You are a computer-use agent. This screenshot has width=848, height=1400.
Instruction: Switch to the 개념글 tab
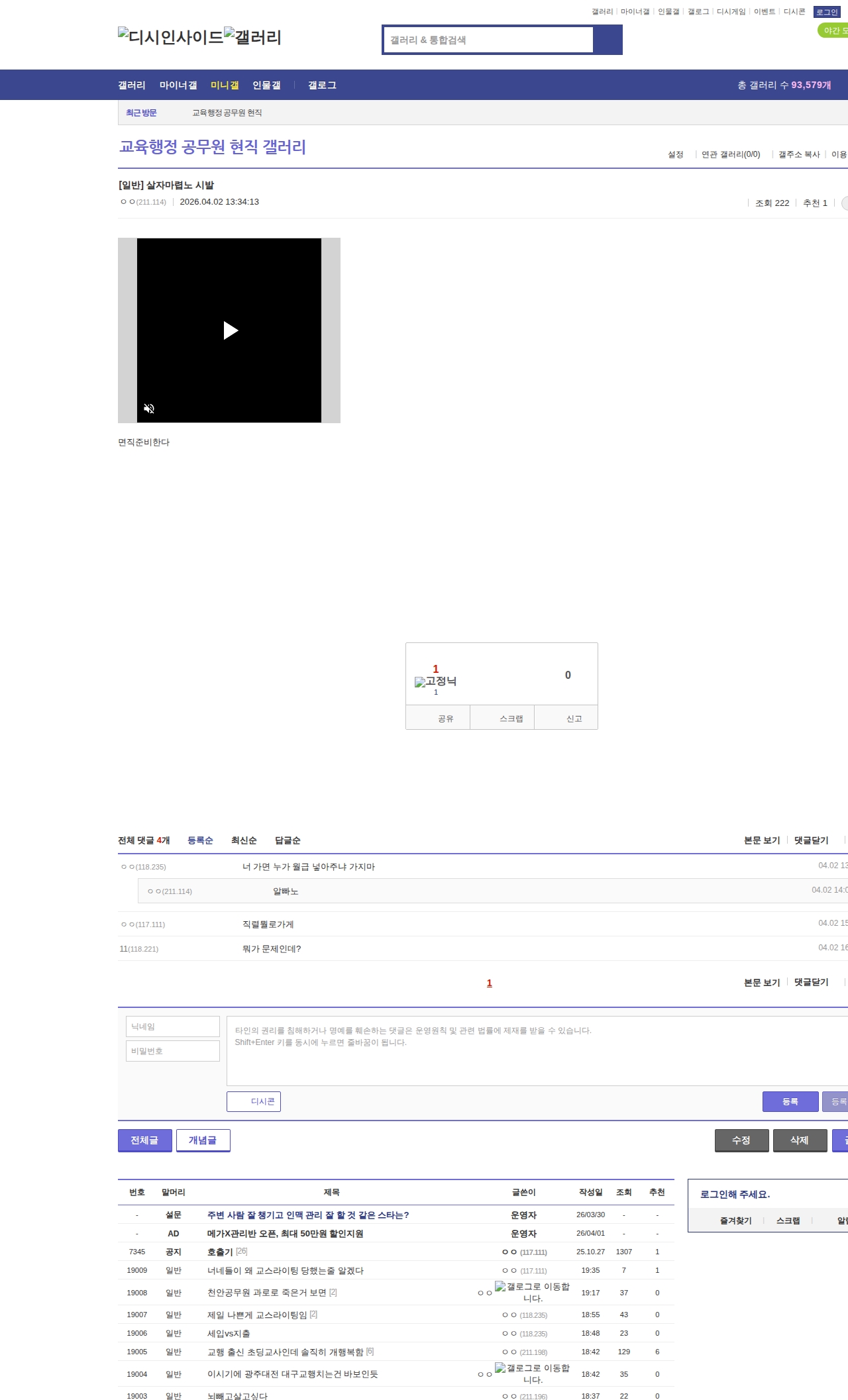click(x=203, y=1140)
